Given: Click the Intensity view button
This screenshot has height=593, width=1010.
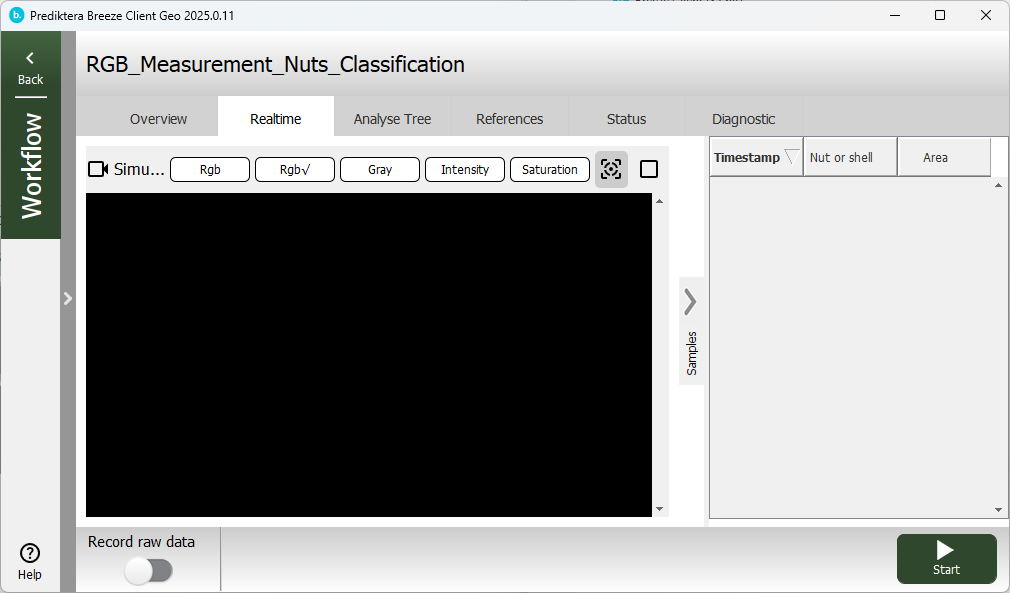Looking at the screenshot, I should pyautogui.click(x=464, y=169).
